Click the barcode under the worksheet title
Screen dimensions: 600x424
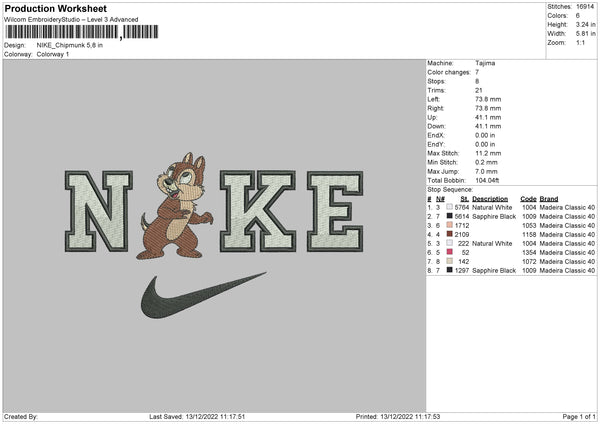point(82,32)
